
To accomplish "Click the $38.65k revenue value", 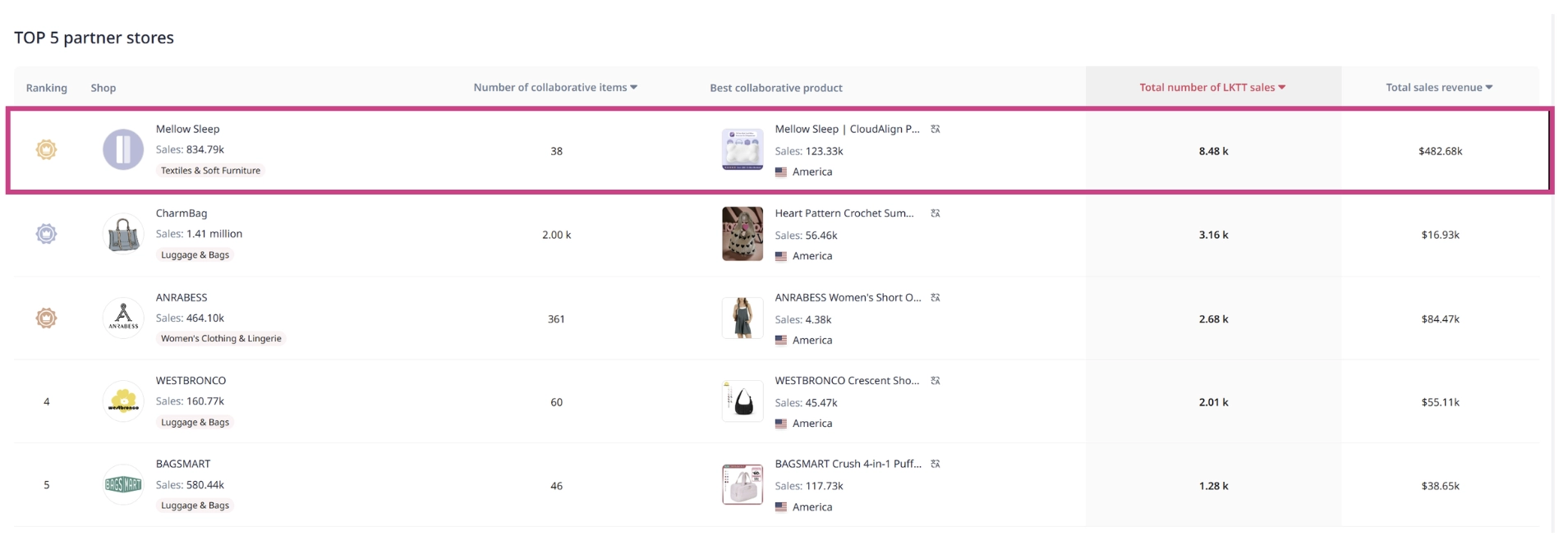I will [x=1440, y=486].
